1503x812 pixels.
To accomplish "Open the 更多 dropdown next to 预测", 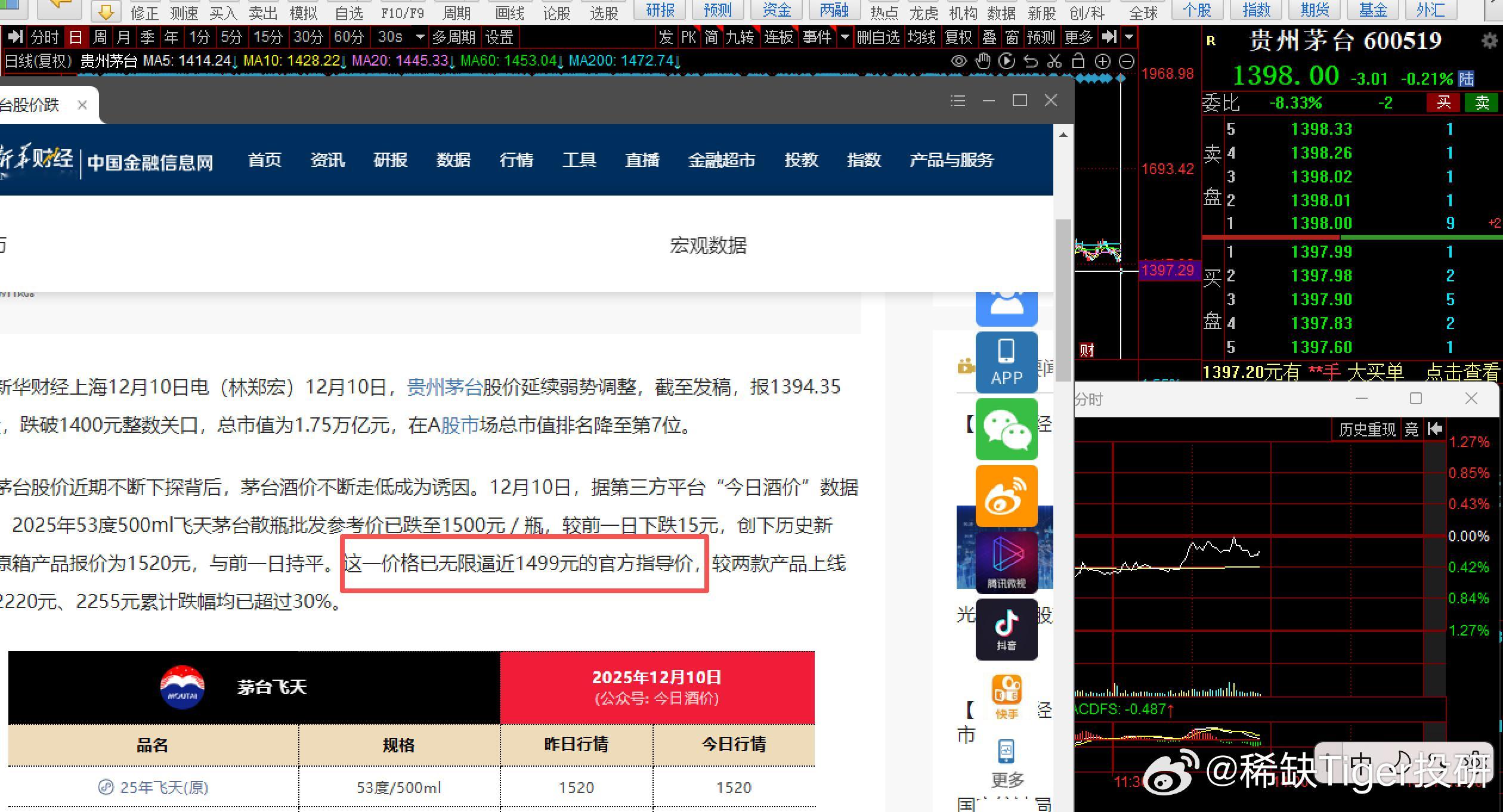I will pyautogui.click(x=1078, y=37).
